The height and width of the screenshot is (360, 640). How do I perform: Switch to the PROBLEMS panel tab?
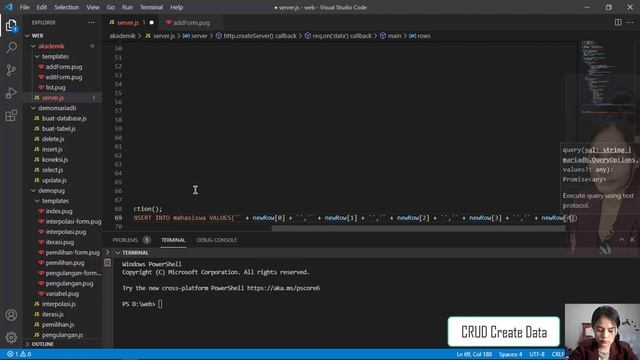click(x=125, y=240)
